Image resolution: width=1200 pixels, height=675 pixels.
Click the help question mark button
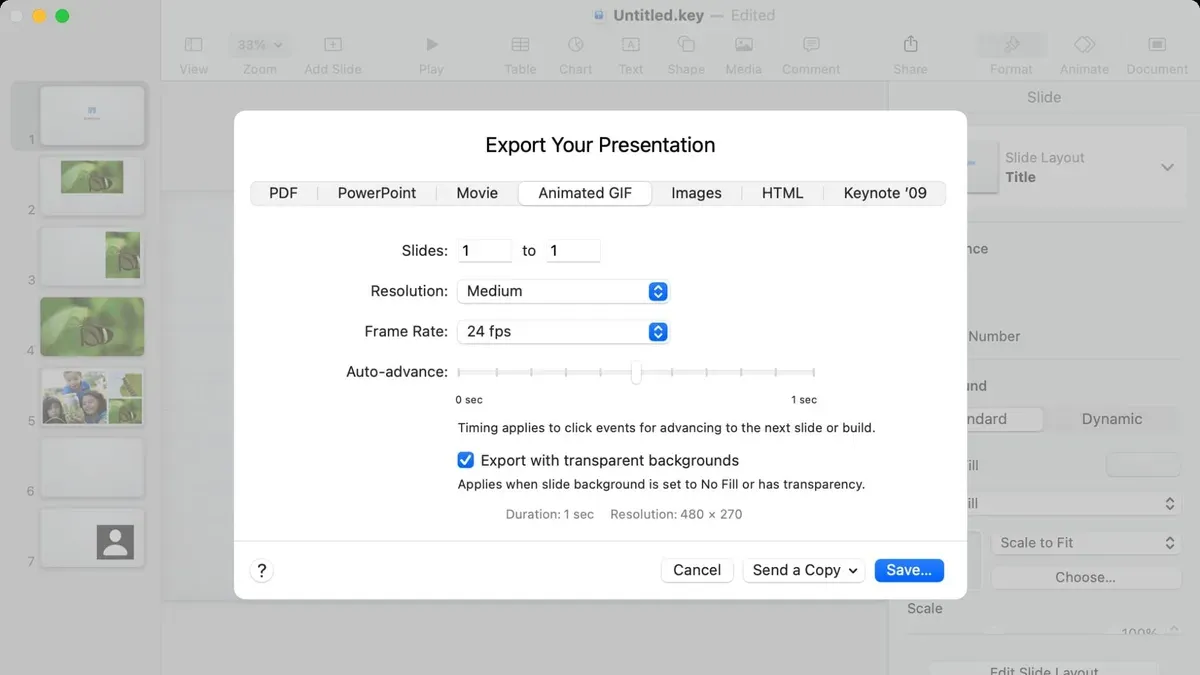(261, 570)
